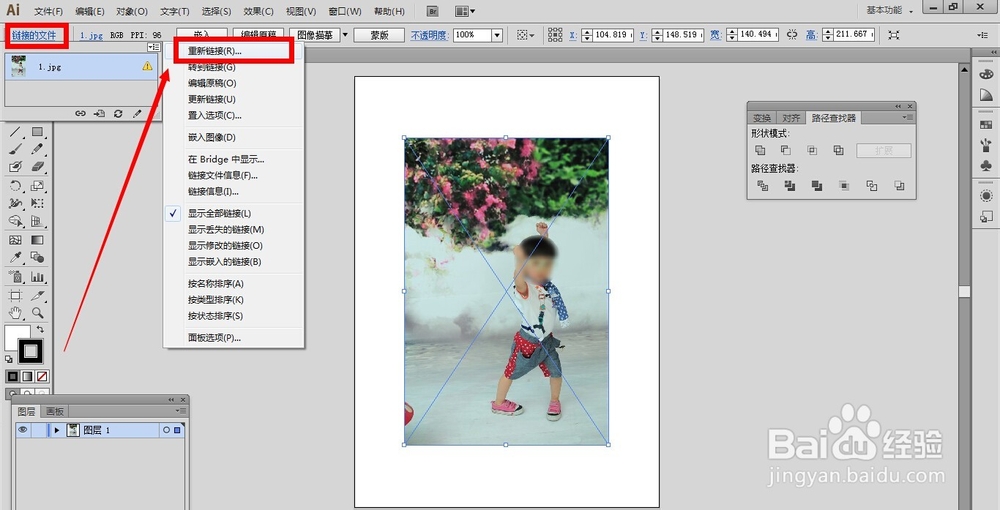Click the 蒙版 button
Screen dimensions: 1000x510
379,36
